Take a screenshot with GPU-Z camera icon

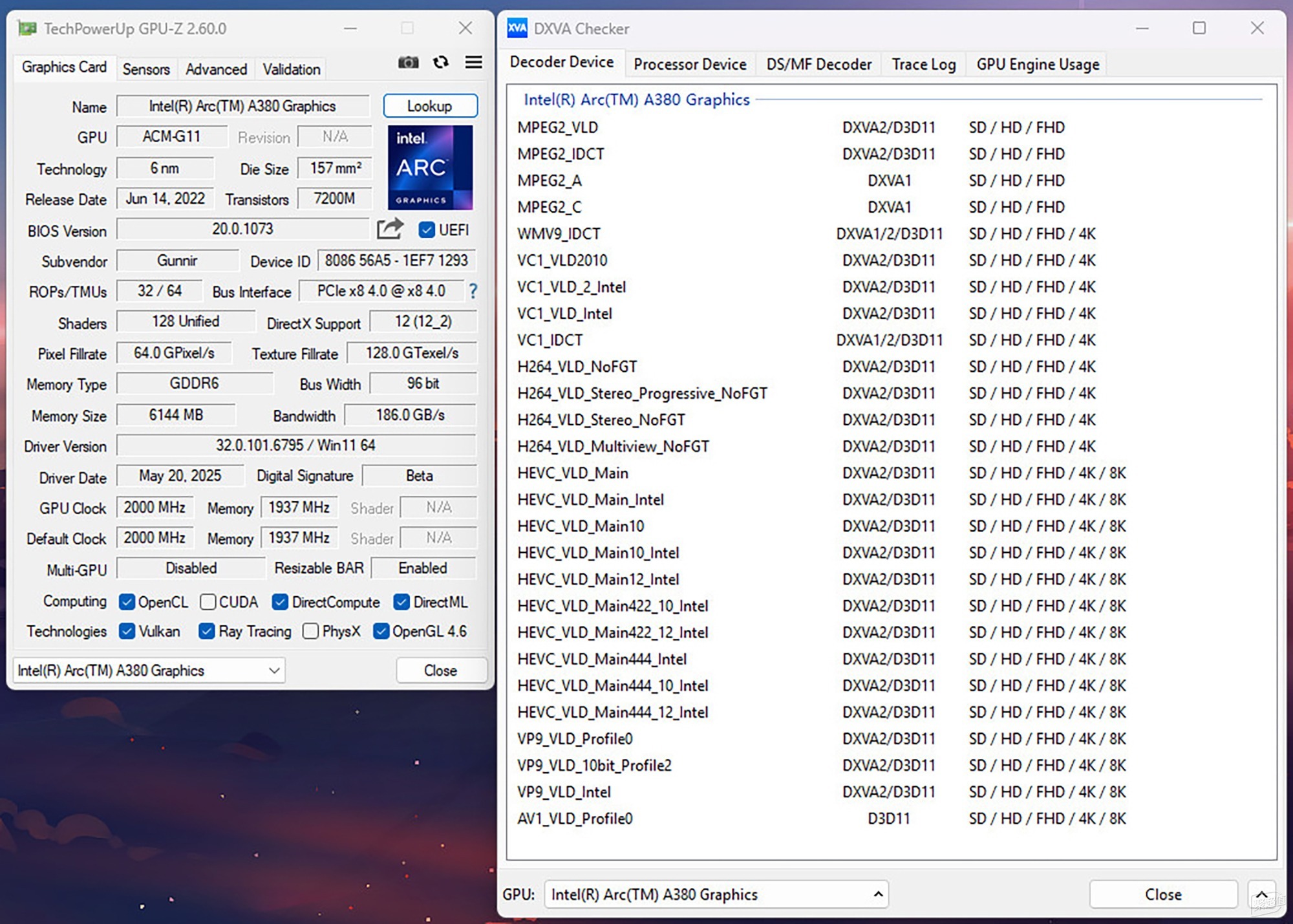pyautogui.click(x=408, y=62)
